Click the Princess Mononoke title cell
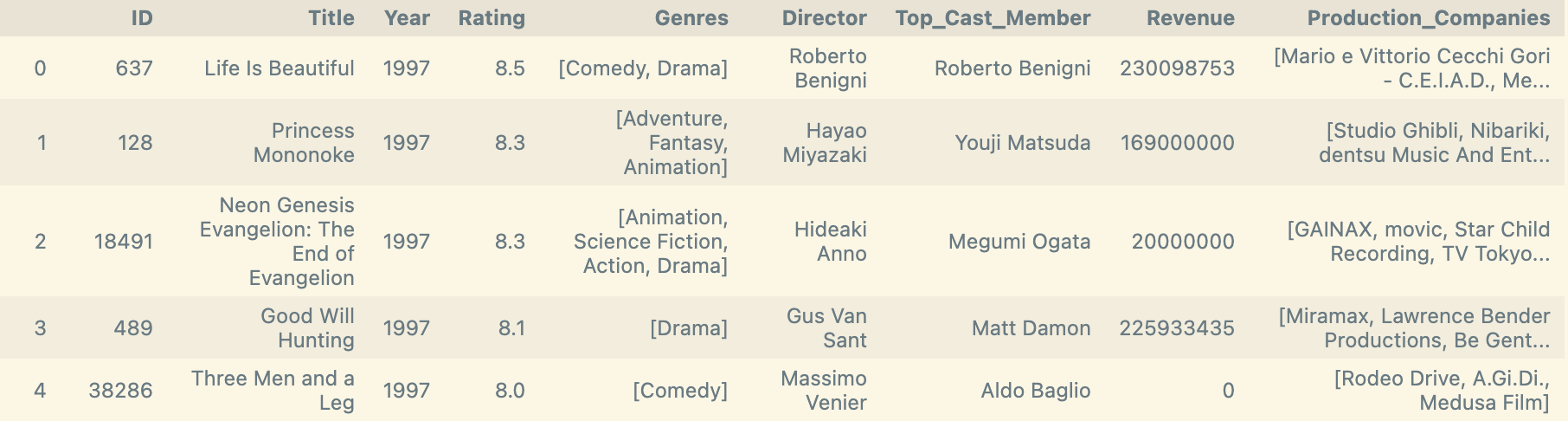 coord(304,143)
